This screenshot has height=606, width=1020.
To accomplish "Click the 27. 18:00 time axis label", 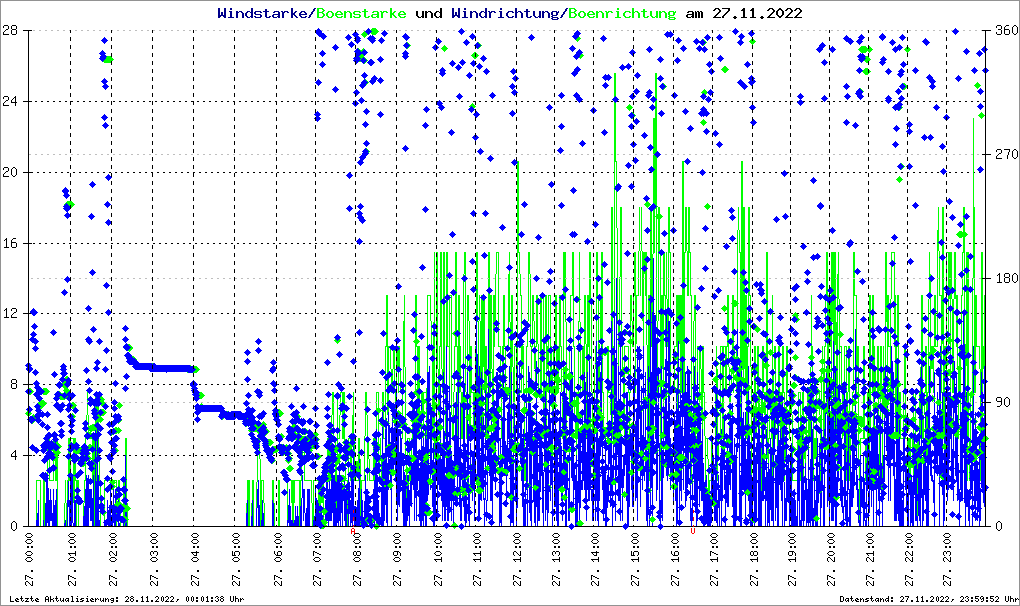I will click(753, 560).
